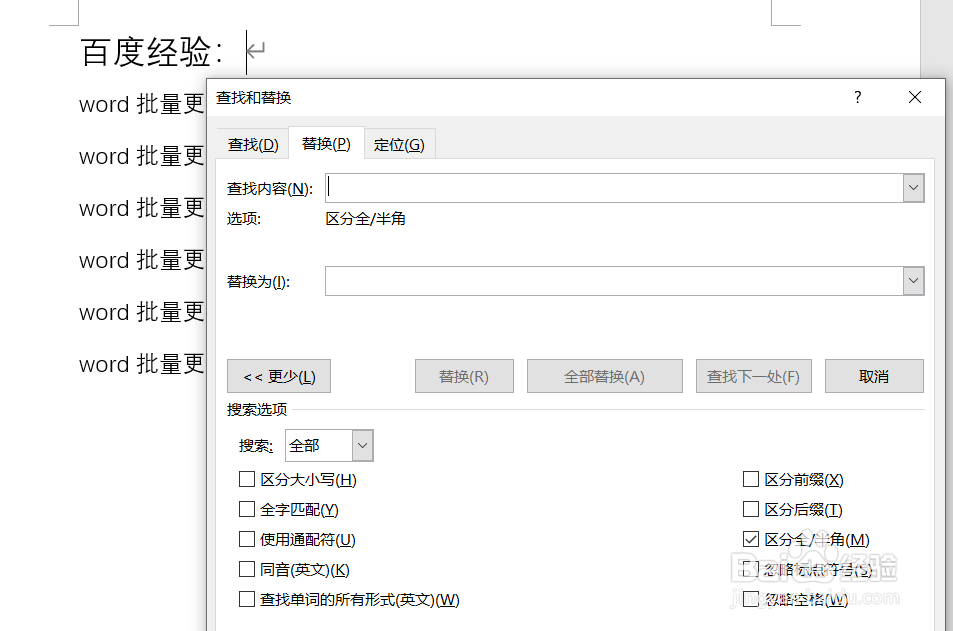
Task: Enable the 同音(英文) checkbox
Action: 247,569
